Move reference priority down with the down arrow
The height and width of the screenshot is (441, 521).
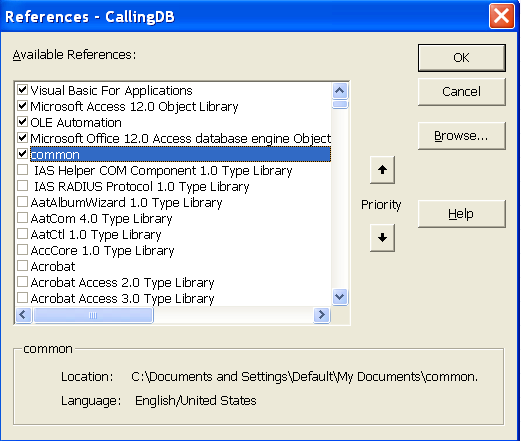click(x=382, y=238)
